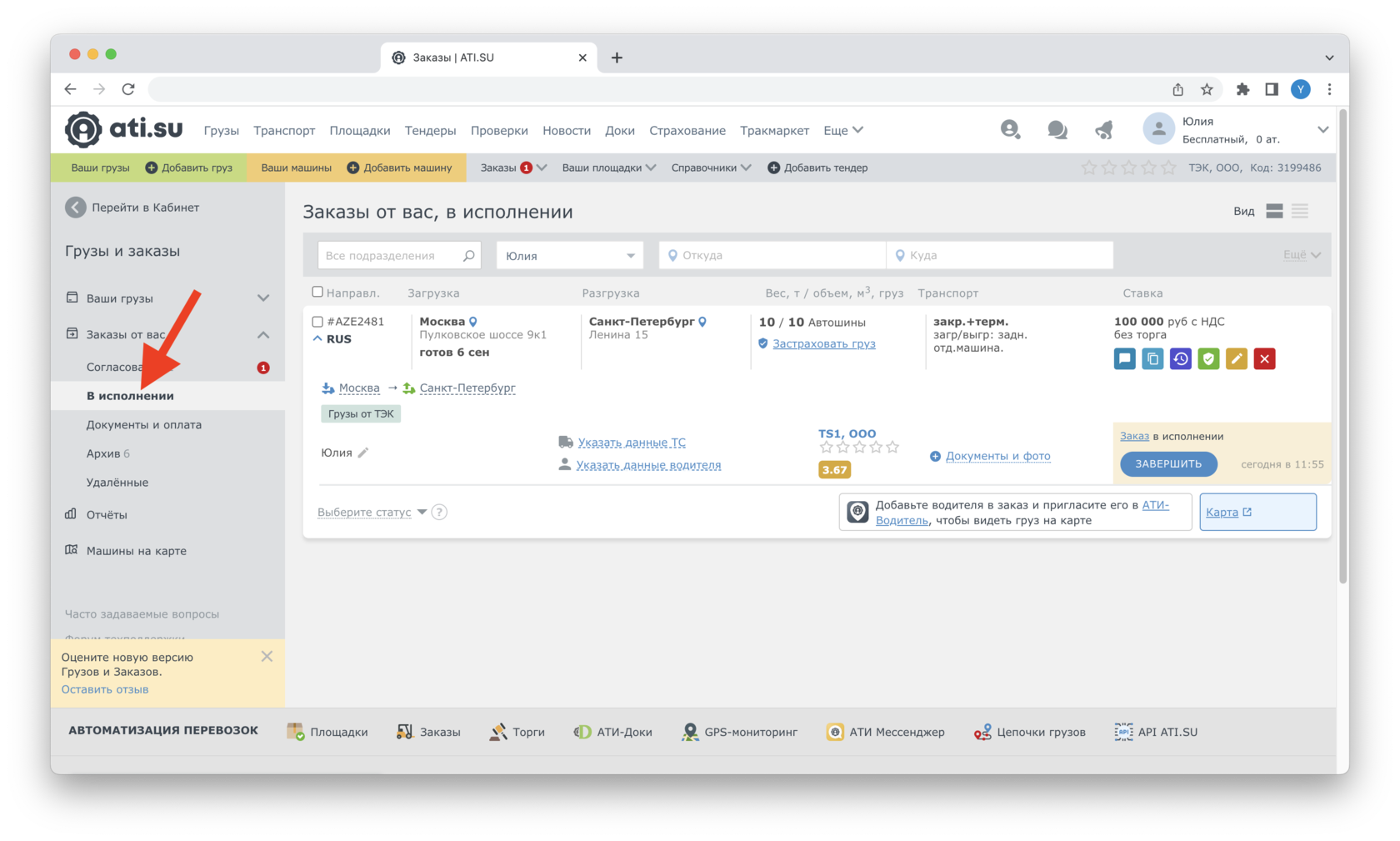Open chat icon for order AZE2481

(1124, 359)
